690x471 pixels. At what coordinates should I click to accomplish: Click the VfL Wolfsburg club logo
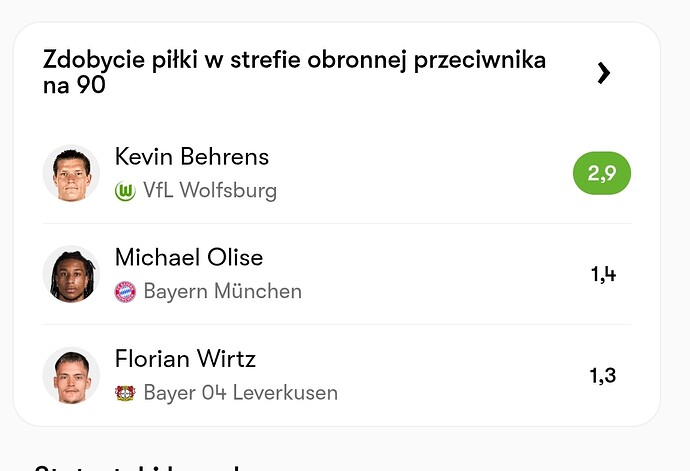pyautogui.click(x=125, y=190)
